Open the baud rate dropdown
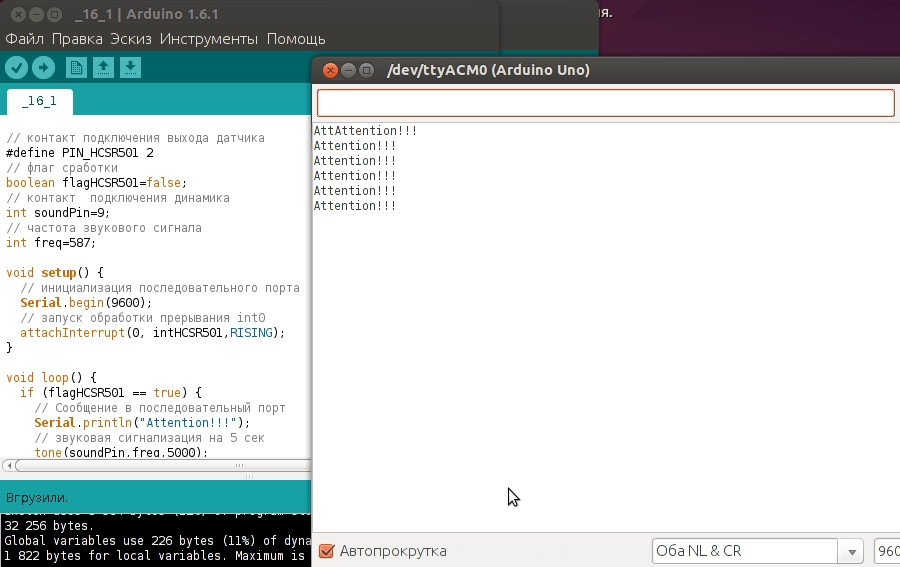The height and width of the screenshot is (567, 900). click(x=886, y=551)
